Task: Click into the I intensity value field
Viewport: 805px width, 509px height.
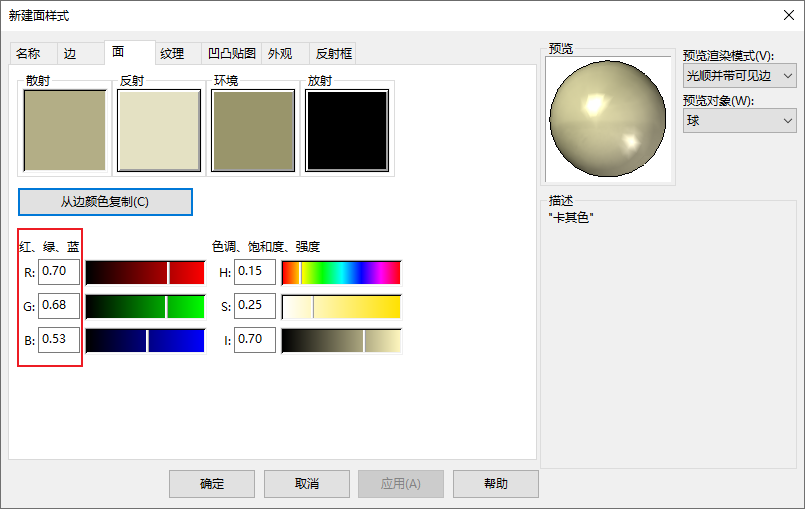Action: (x=255, y=340)
